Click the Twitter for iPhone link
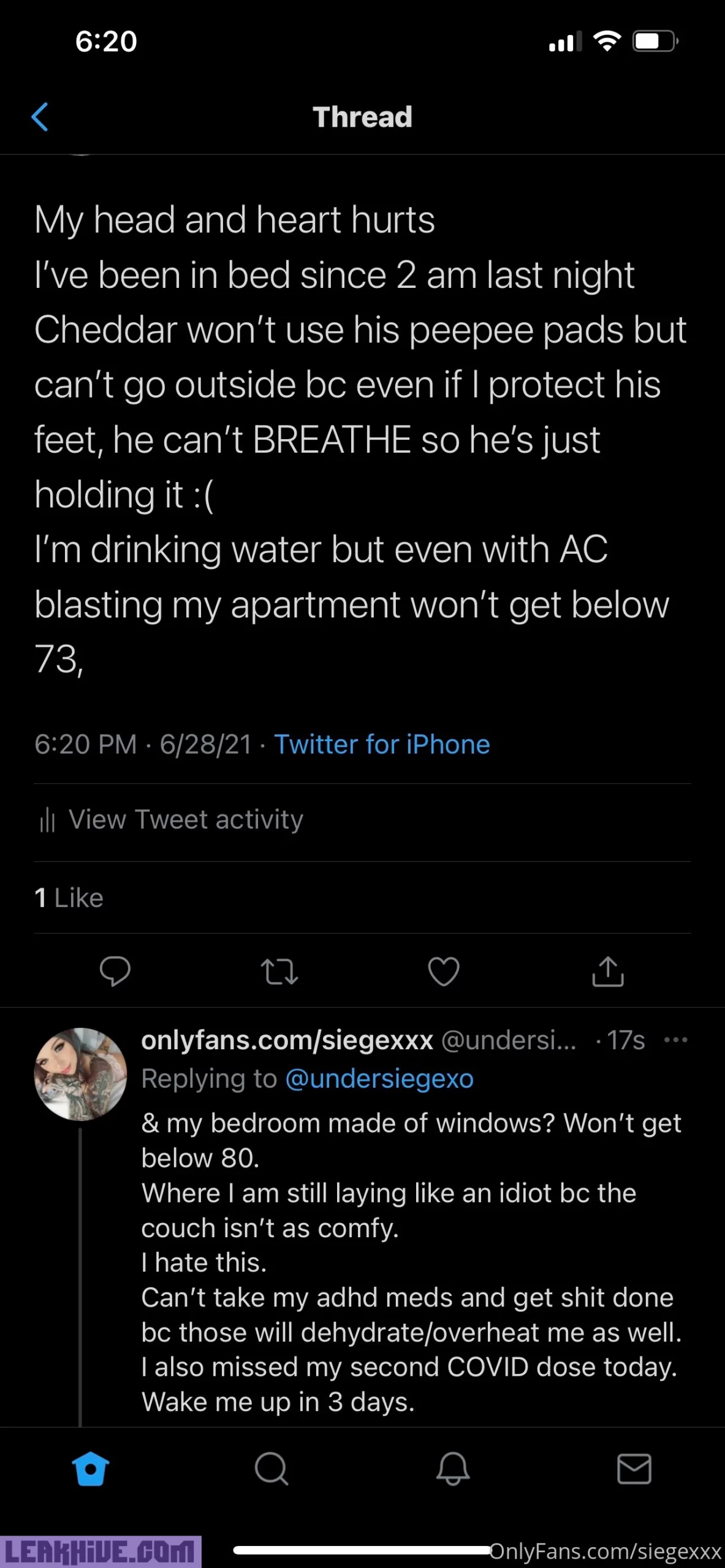This screenshot has width=725, height=1568. [x=382, y=745]
